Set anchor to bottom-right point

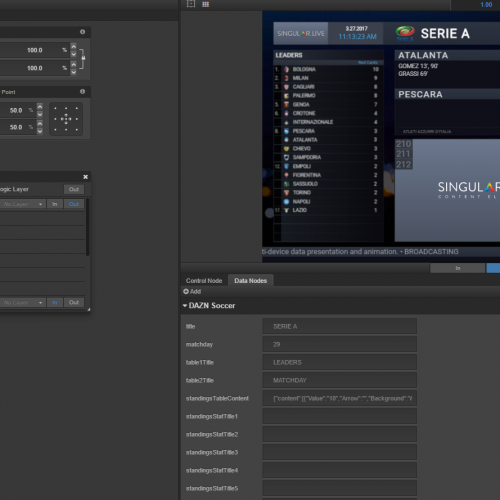point(77,129)
